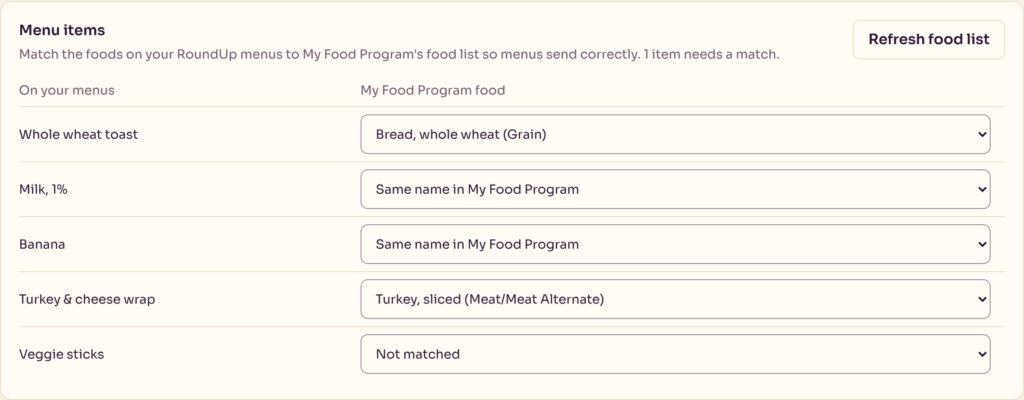Open the Milk, 1% food match dropdown

pyautogui.click(x=675, y=190)
